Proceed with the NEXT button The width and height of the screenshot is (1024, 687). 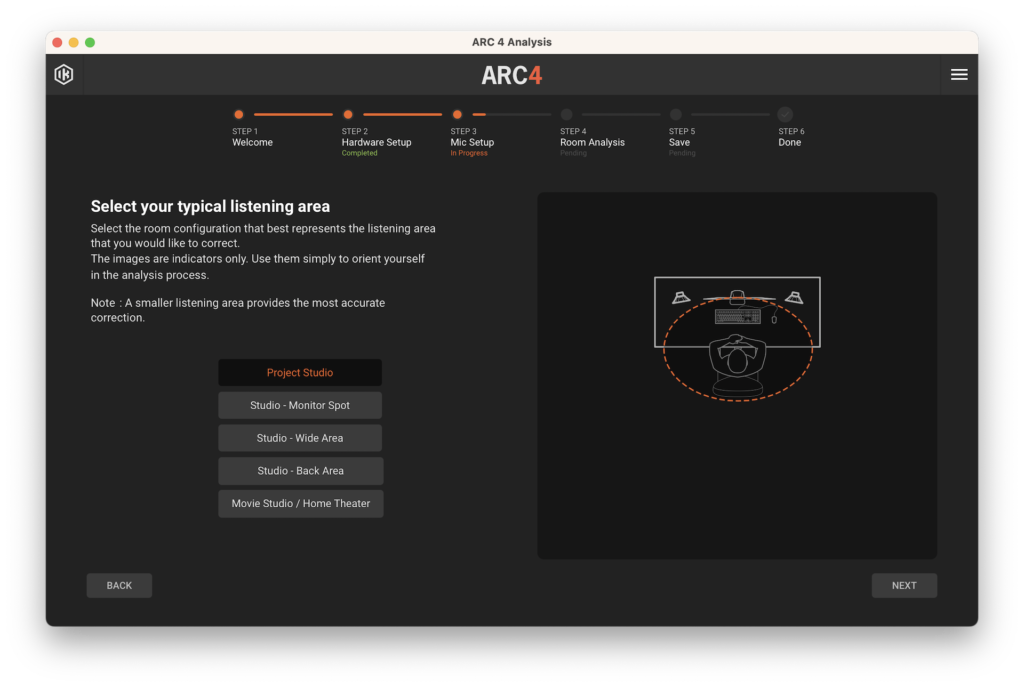(904, 586)
